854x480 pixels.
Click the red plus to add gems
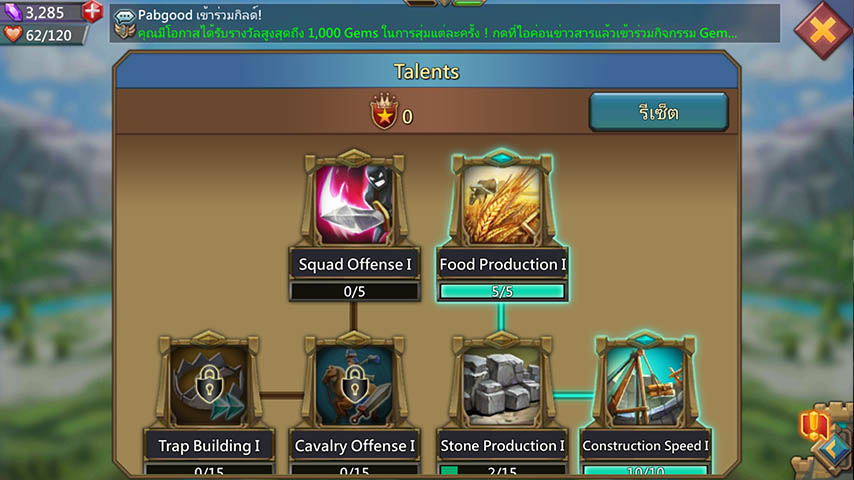coord(93,11)
